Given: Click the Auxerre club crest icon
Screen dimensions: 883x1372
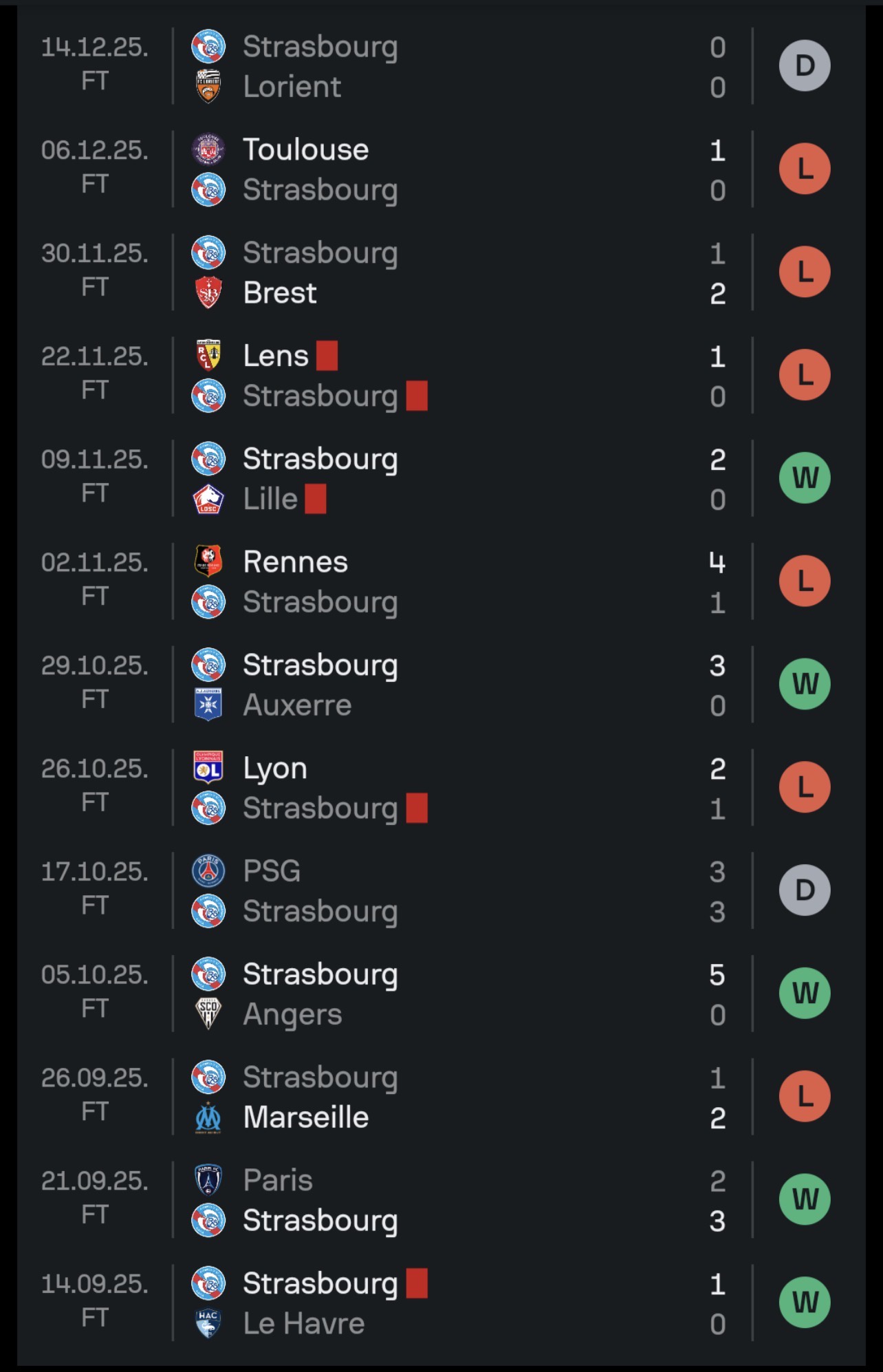Looking at the screenshot, I should [208, 705].
